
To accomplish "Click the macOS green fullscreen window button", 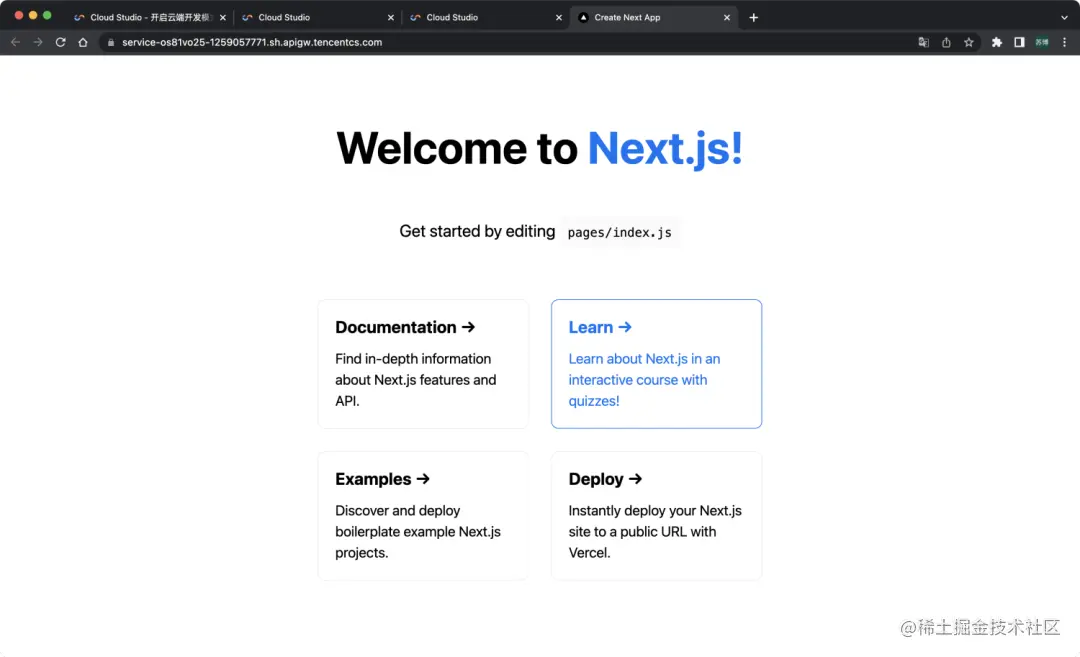I will click(47, 15).
